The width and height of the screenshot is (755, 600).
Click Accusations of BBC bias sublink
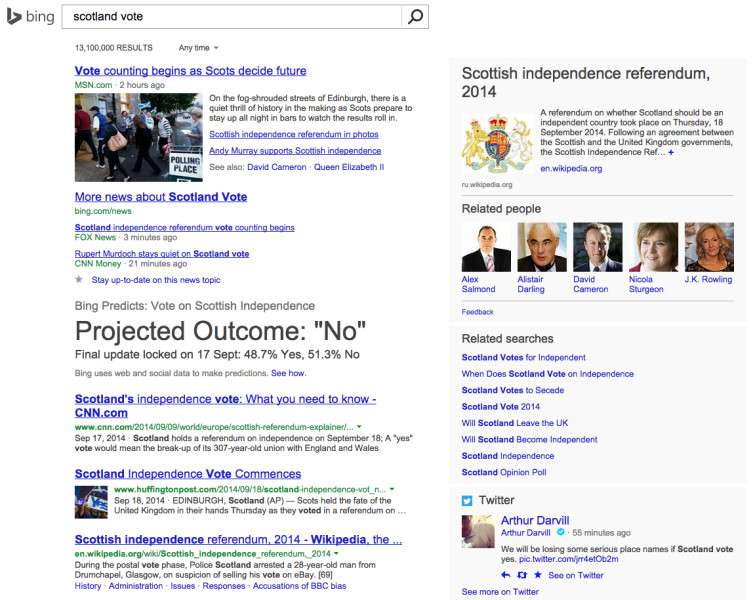[x=299, y=586]
